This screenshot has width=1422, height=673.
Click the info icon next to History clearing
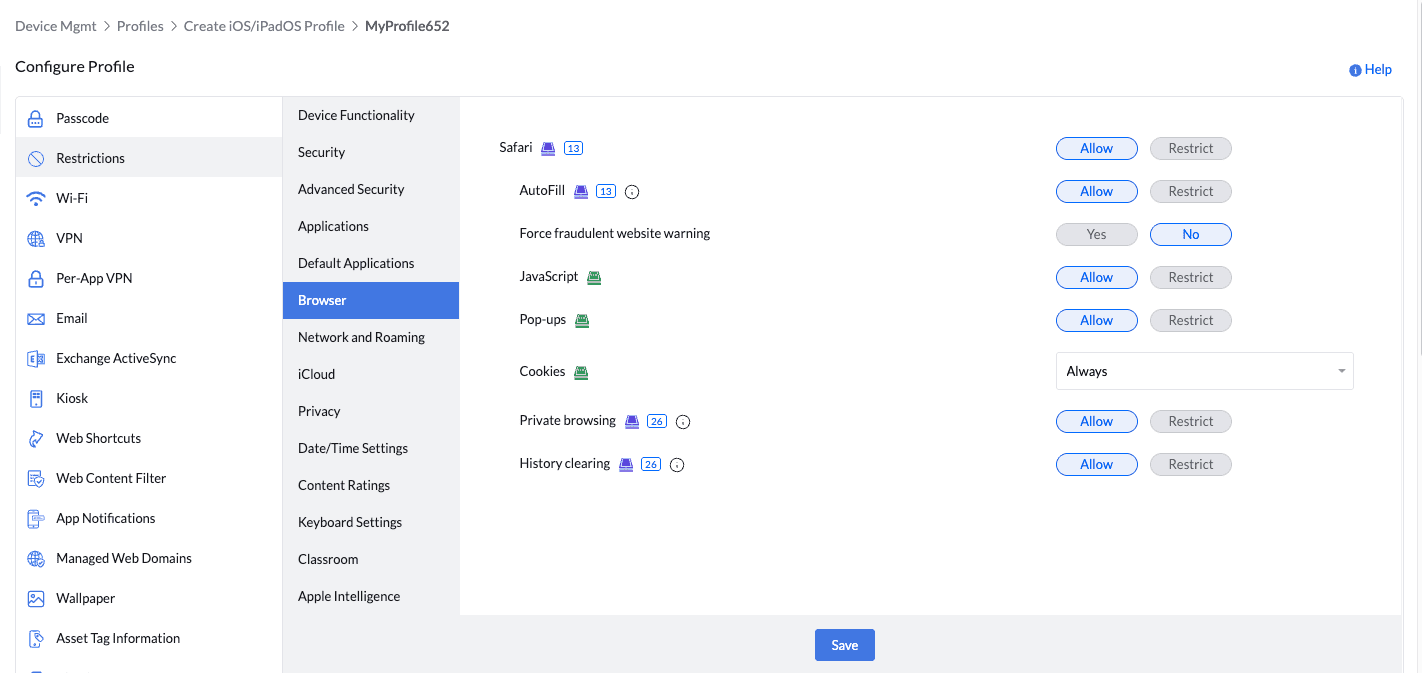[x=677, y=465]
